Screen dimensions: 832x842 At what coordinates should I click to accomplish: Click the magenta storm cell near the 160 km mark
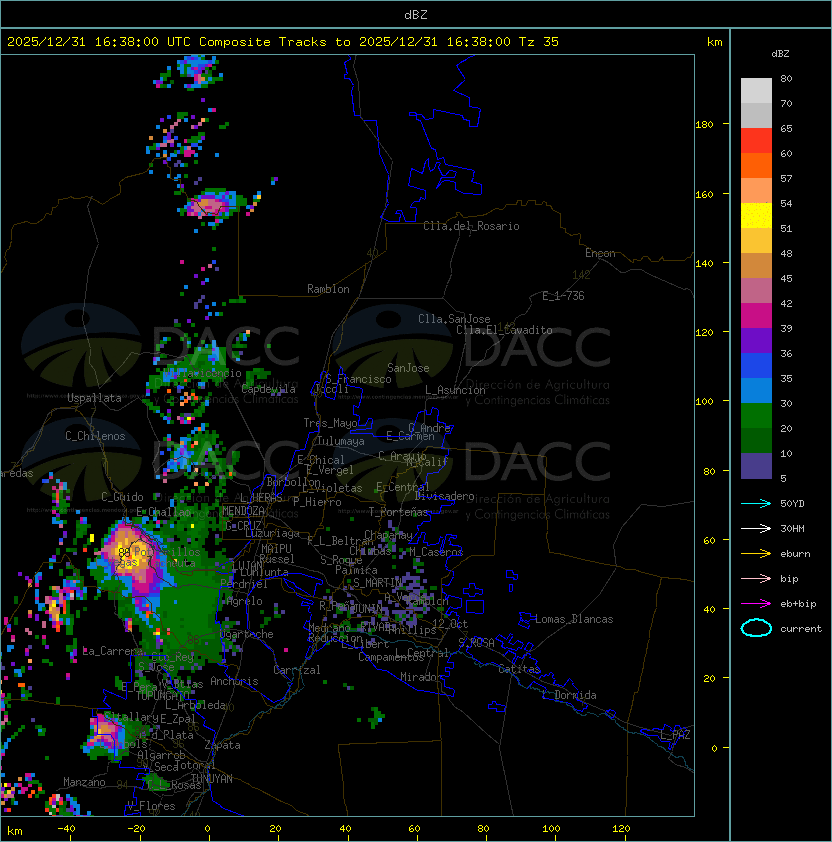click(211, 205)
